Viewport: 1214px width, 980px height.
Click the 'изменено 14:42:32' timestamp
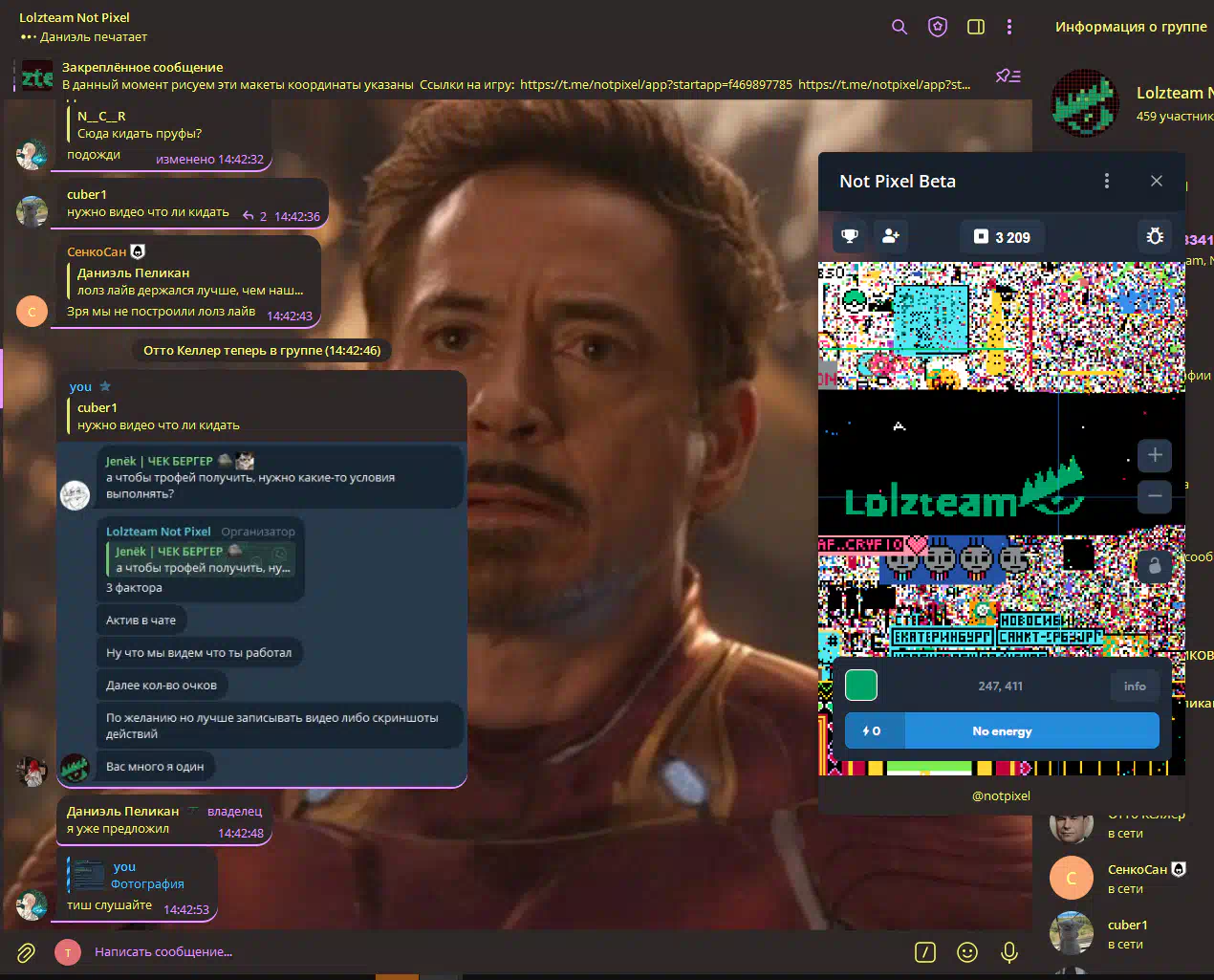[209, 160]
